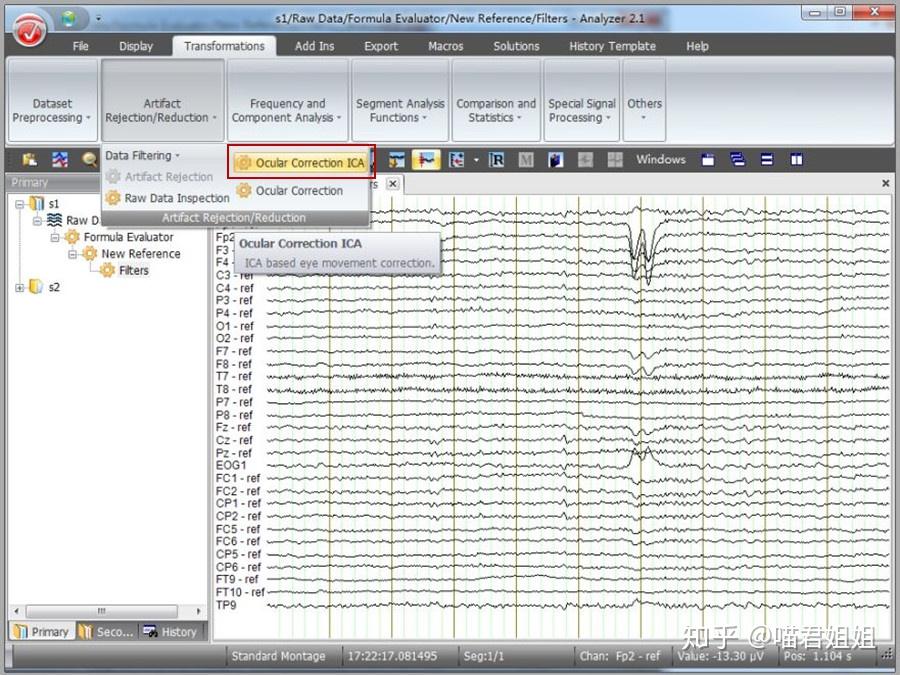Open the Data Filtering dropdown

click(142, 156)
